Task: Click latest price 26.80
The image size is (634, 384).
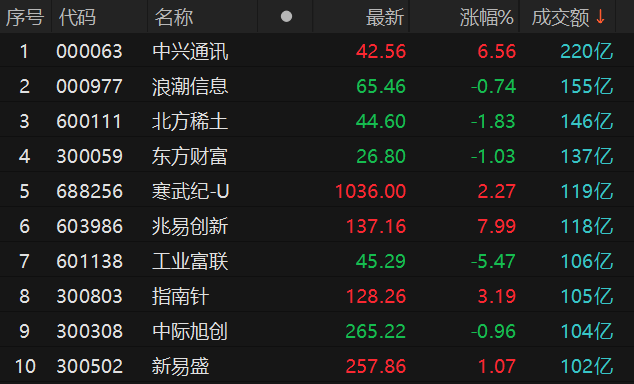Action: (381, 156)
